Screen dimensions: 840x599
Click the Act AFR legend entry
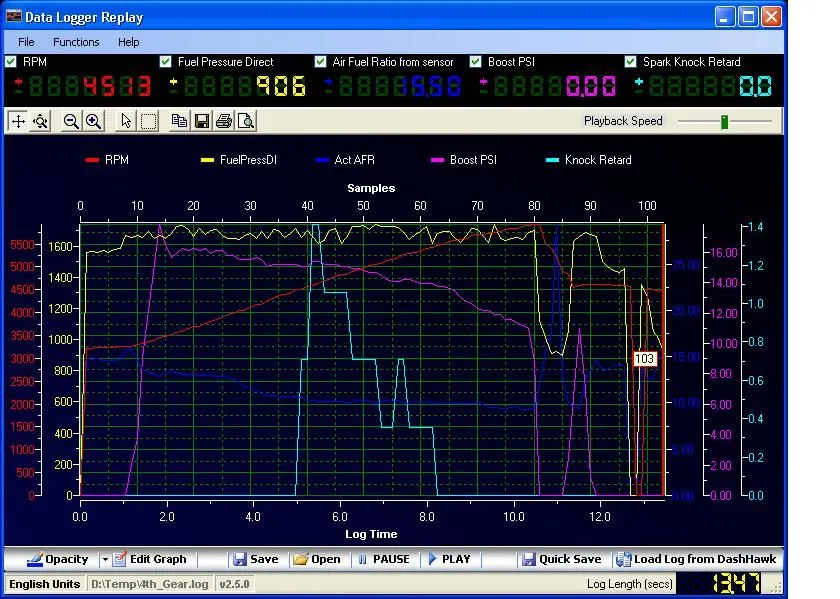[x=346, y=160]
